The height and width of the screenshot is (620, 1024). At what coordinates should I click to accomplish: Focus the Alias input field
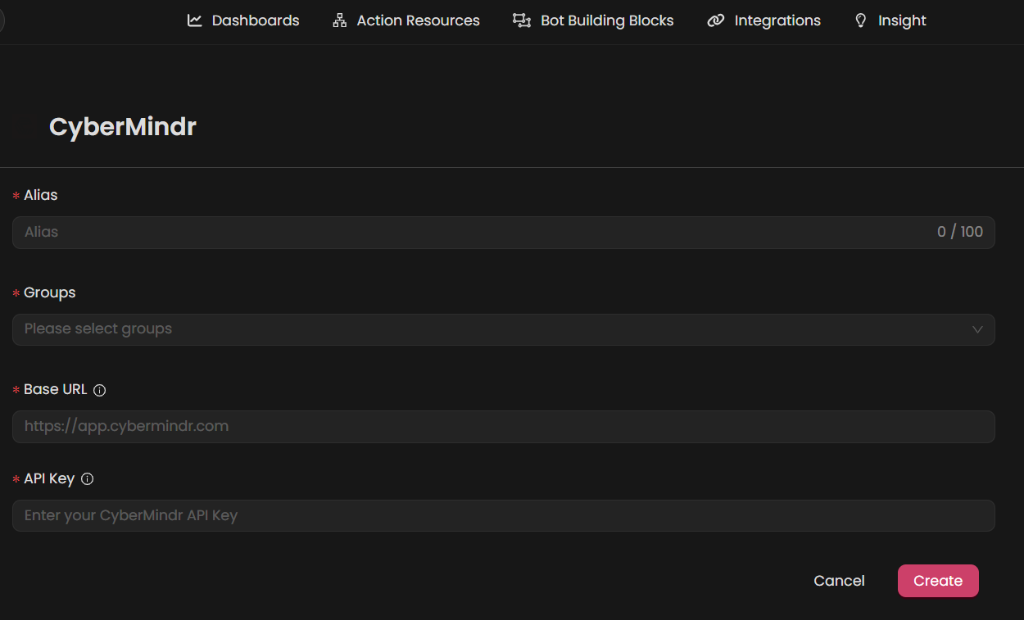[x=504, y=232]
